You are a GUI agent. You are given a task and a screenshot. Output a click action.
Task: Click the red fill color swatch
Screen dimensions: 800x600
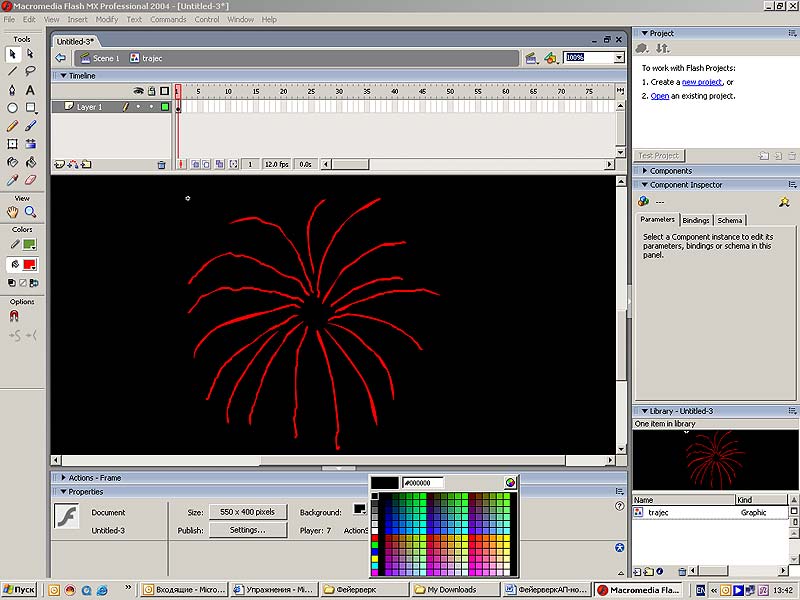(29, 265)
